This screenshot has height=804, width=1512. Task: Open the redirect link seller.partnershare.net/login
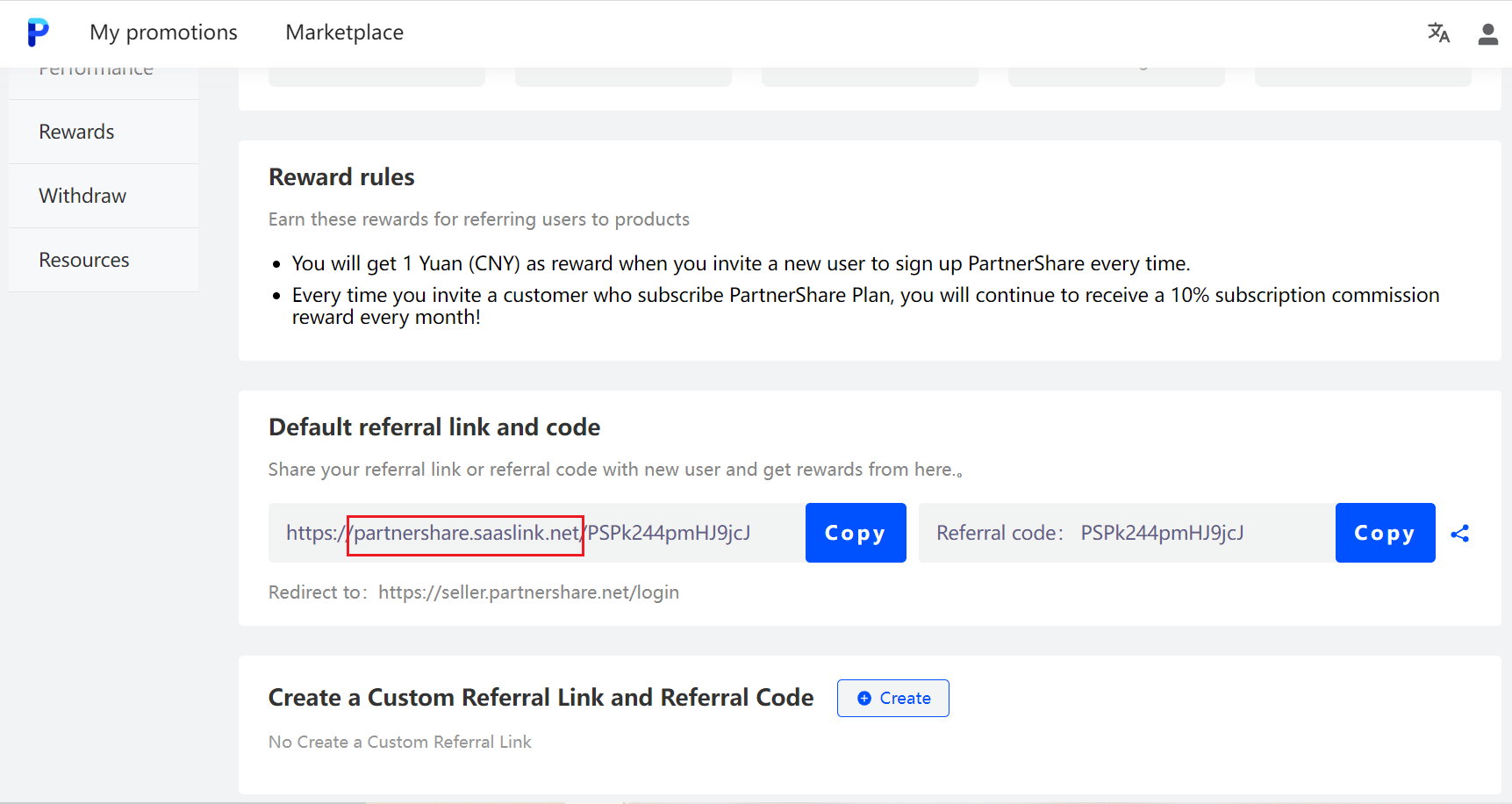(528, 592)
